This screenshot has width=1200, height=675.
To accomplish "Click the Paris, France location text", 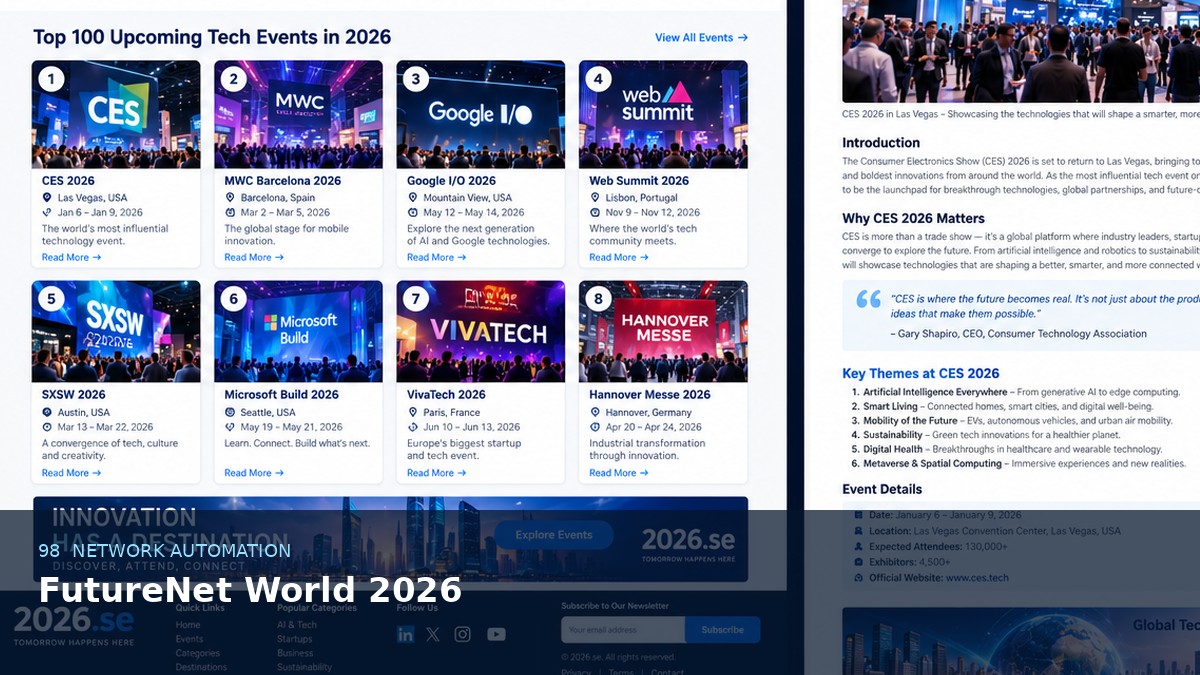I will click(x=451, y=412).
